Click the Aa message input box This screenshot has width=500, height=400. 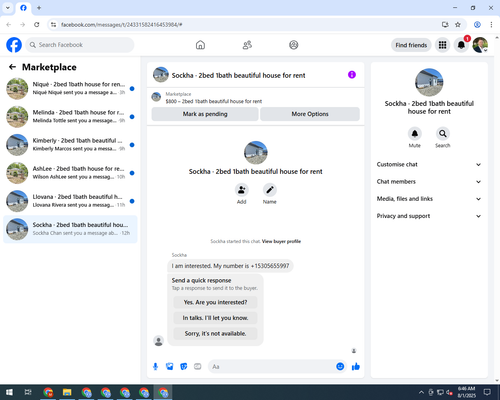272,367
